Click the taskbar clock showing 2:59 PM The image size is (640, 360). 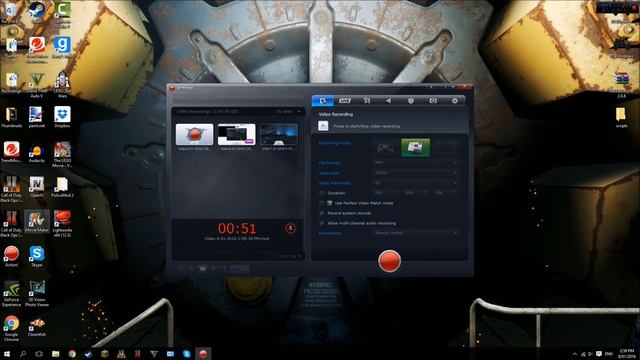(627, 353)
